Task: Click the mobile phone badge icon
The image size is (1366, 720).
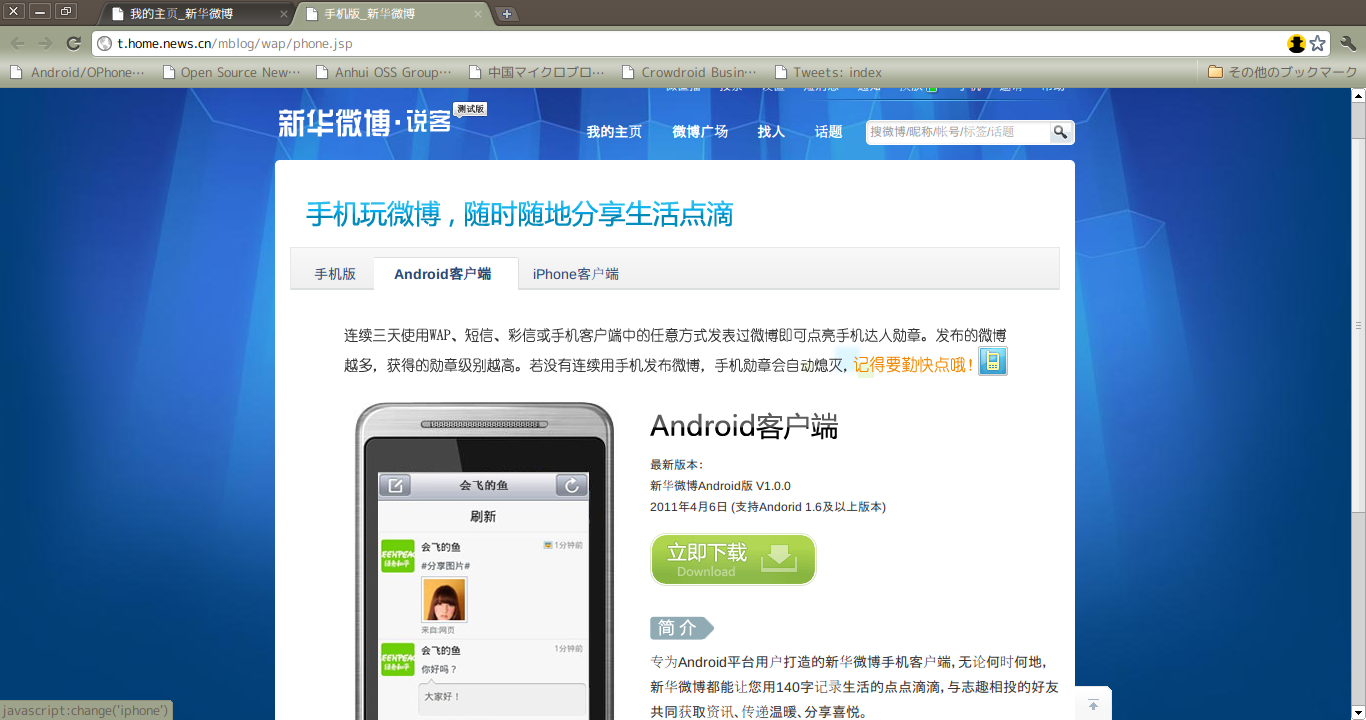Action: coord(993,362)
